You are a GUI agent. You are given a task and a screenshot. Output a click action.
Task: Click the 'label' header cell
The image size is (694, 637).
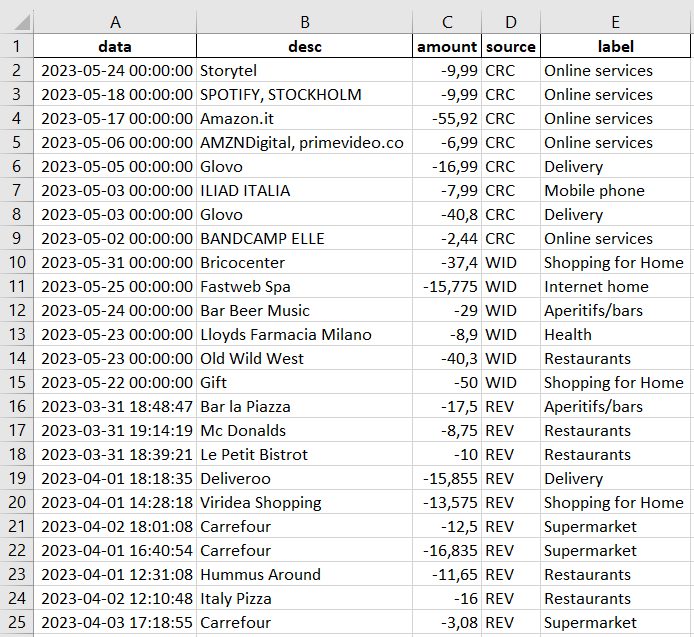pyautogui.click(x=615, y=46)
